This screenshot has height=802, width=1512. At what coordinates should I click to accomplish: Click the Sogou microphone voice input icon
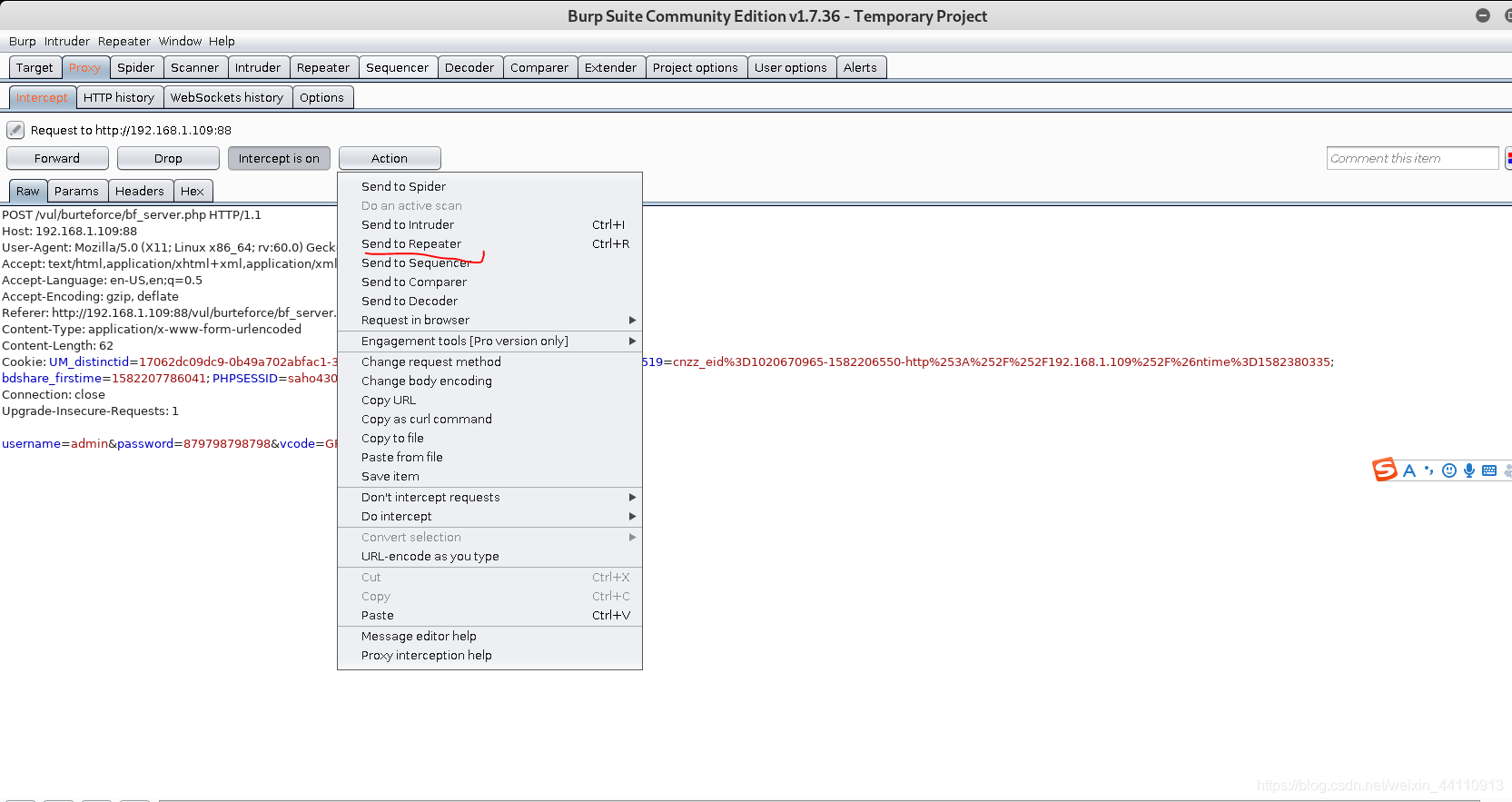[x=1468, y=470]
